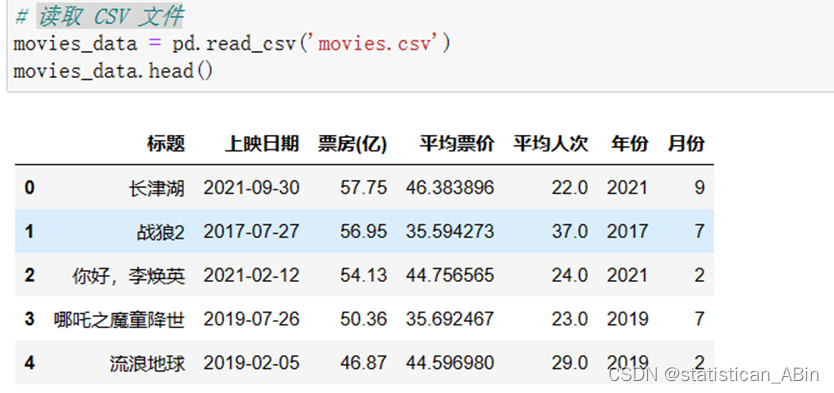Click the title cell 哪吒之魔童降世

(119, 319)
